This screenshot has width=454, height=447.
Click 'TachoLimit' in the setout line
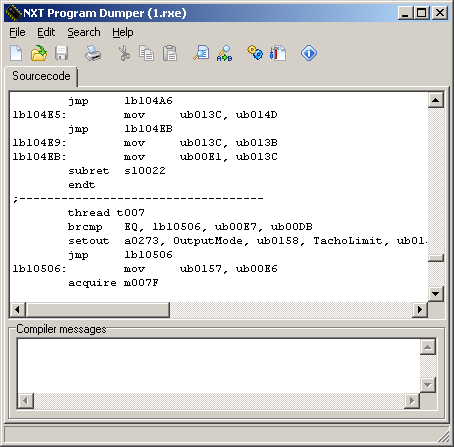348,241
